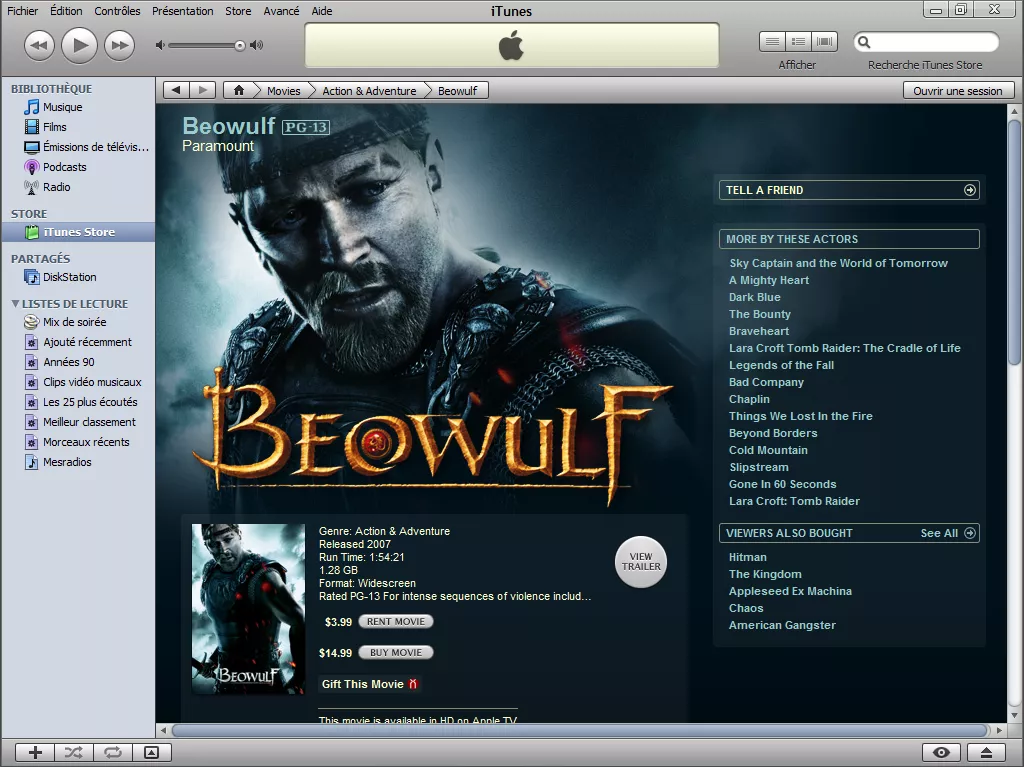The image size is (1024, 767).
Task: Click the eject disc button
Action: point(986,753)
